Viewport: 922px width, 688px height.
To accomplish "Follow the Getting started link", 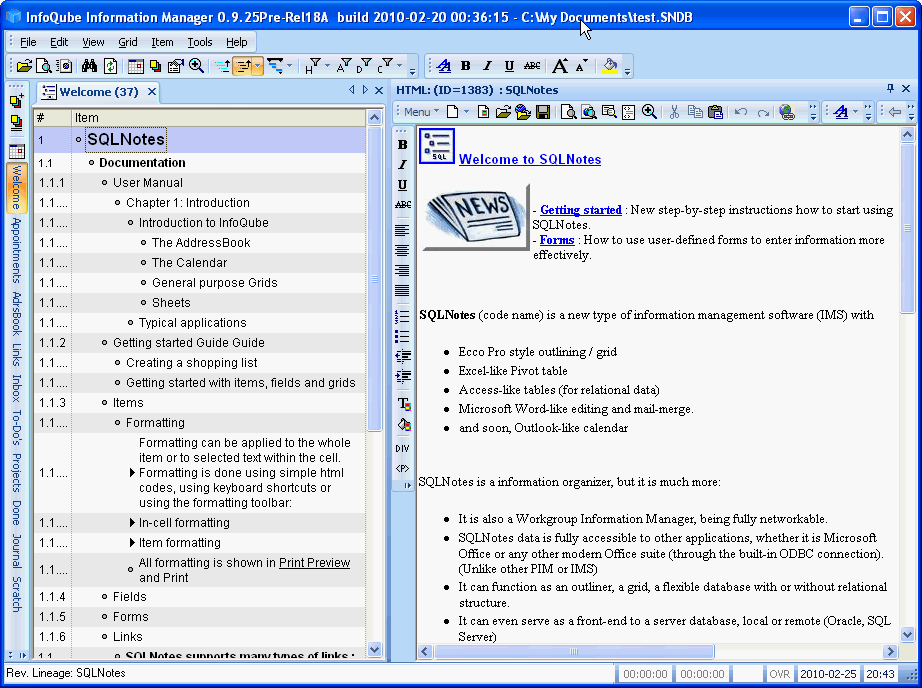I will [580, 210].
